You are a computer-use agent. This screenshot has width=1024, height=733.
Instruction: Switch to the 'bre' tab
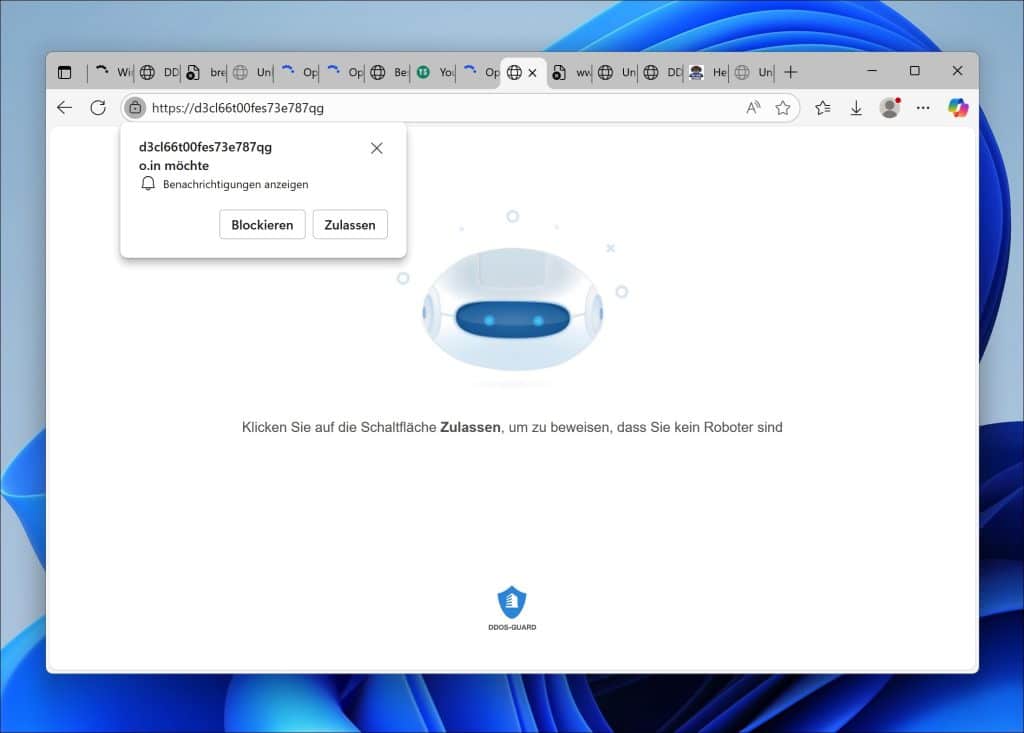[x=207, y=72]
